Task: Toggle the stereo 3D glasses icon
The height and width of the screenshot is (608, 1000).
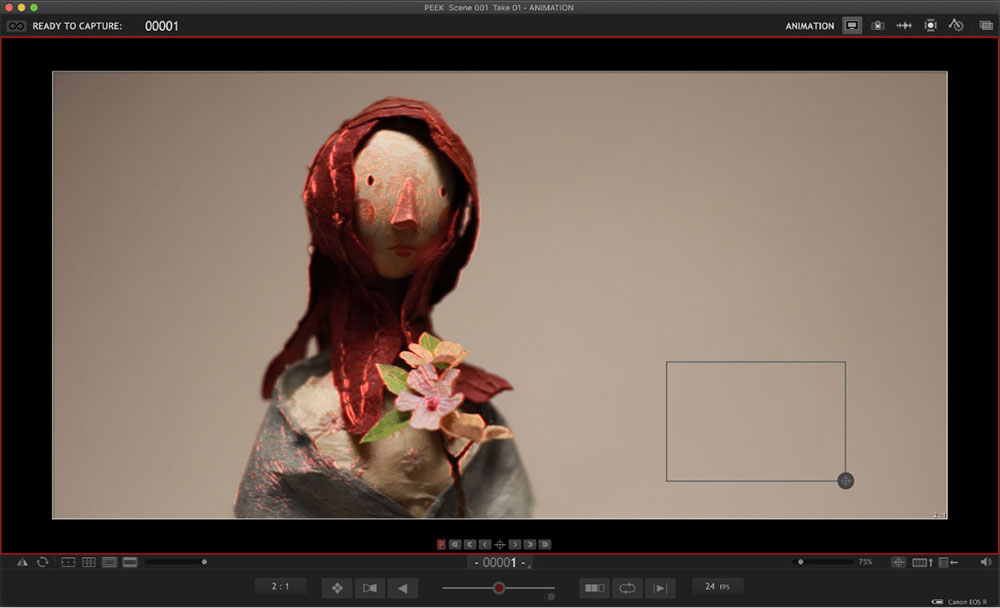Action: [x=16, y=26]
